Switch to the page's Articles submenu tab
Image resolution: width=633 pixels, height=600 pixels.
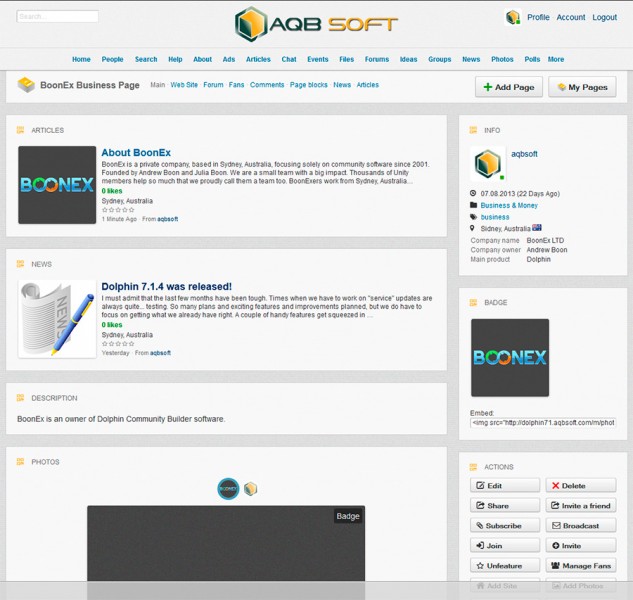[x=367, y=85]
